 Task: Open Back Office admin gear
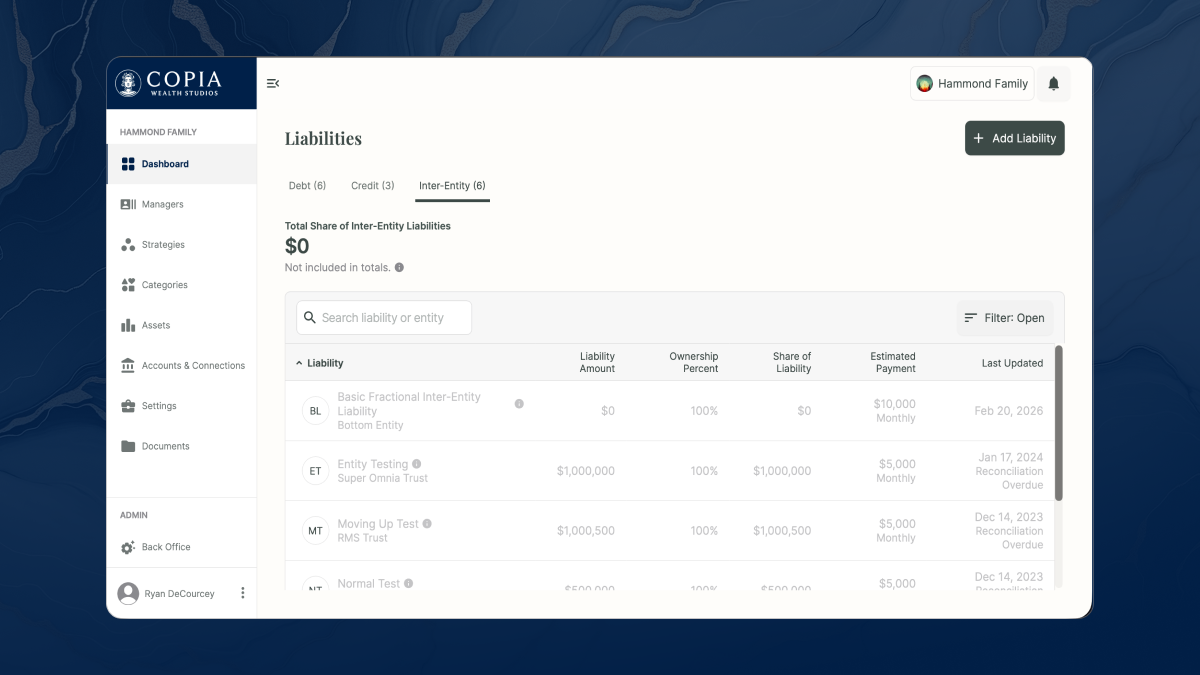[128, 547]
